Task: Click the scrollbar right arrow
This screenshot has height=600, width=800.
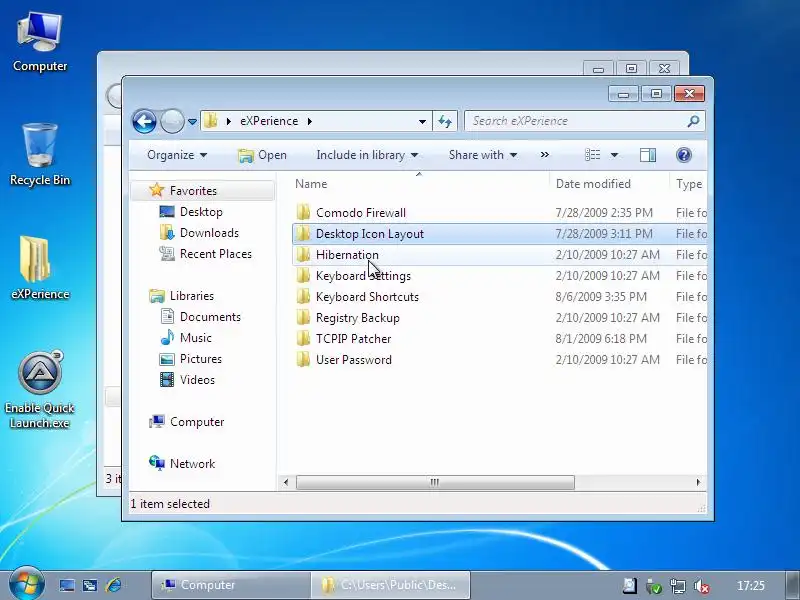Action: pyautogui.click(x=698, y=482)
